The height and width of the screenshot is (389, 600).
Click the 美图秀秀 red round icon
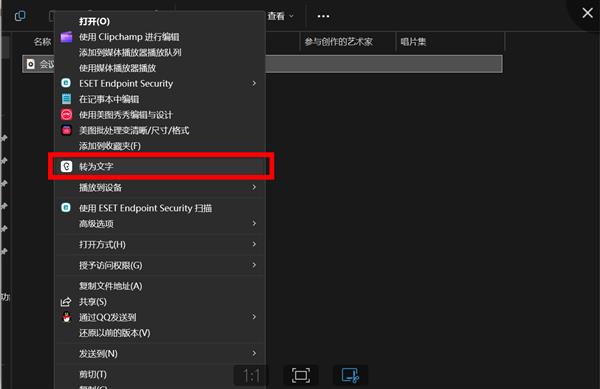(66, 115)
